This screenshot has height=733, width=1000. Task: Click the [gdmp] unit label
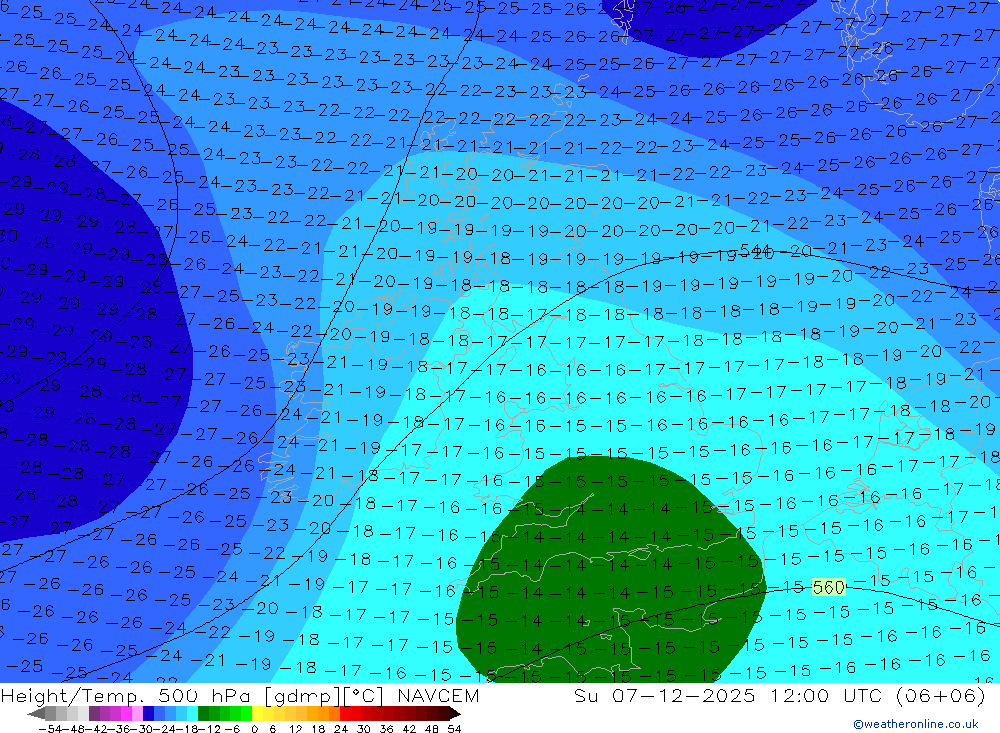(x=302, y=695)
